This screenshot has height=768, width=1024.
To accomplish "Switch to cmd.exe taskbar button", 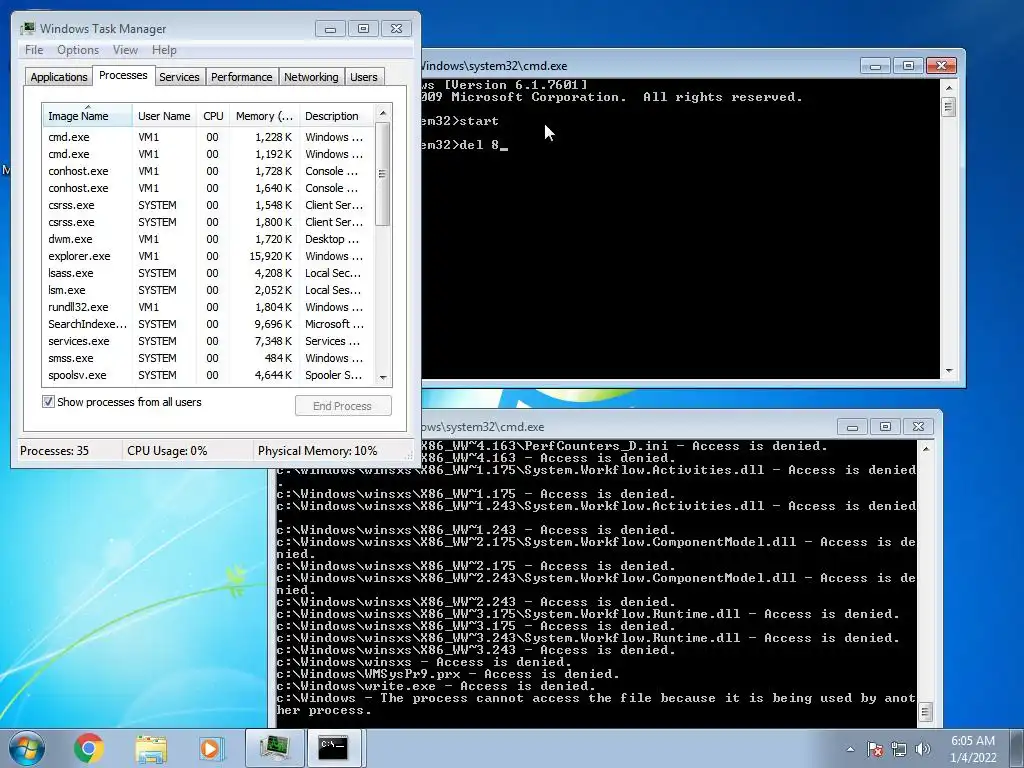I will coord(333,748).
